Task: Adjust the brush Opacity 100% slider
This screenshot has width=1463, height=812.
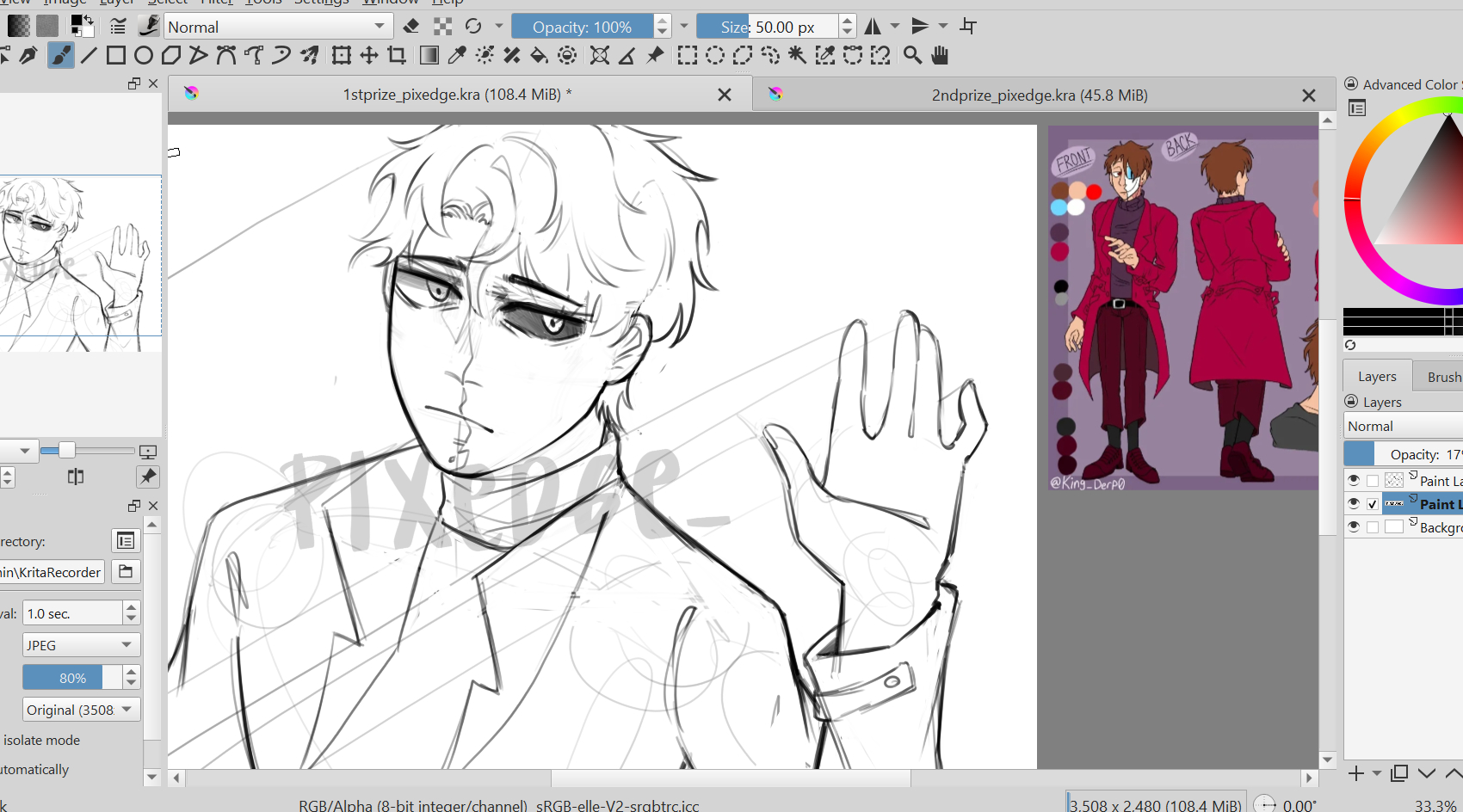Action: [x=583, y=27]
